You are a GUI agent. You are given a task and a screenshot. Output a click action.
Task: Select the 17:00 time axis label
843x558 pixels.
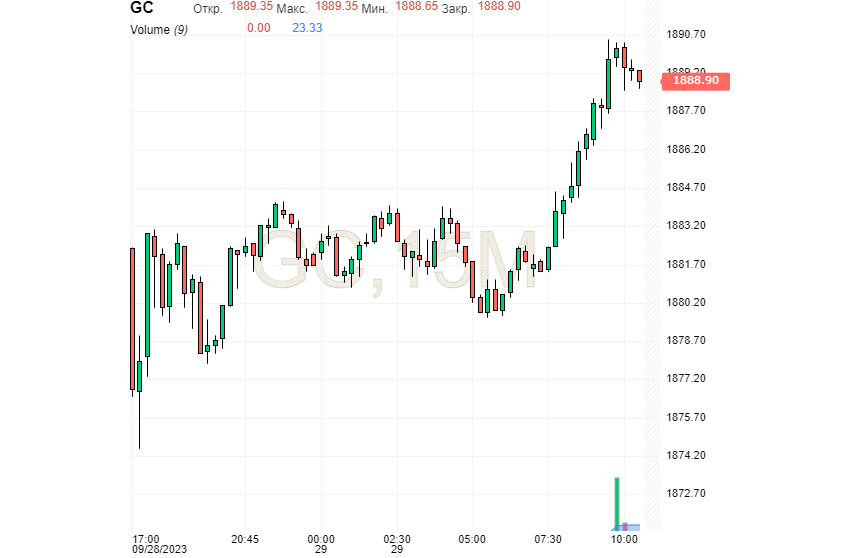pos(145,538)
